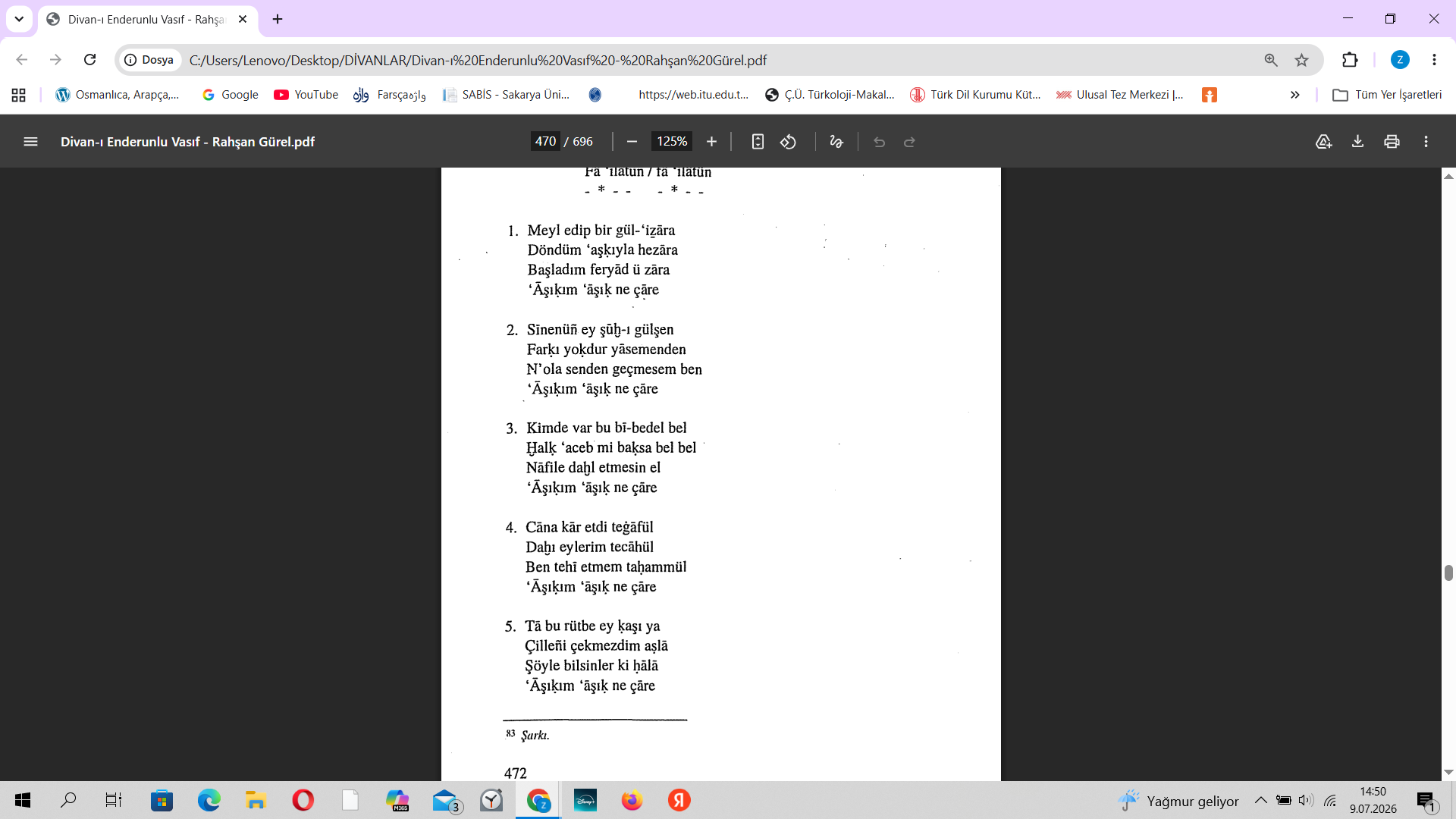Click the fit to page icon
The width and height of the screenshot is (1456, 819).
[x=758, y=142]
